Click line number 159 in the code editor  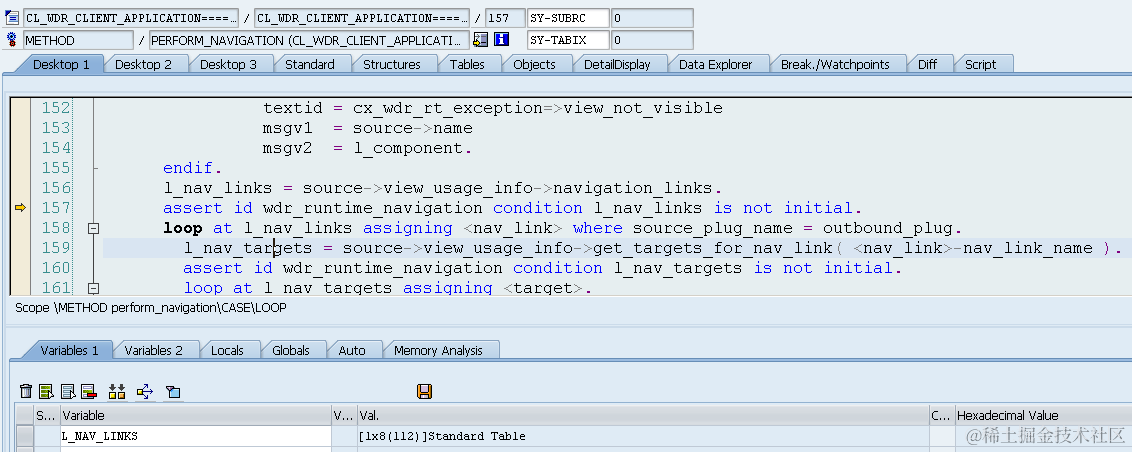[56, 248]
